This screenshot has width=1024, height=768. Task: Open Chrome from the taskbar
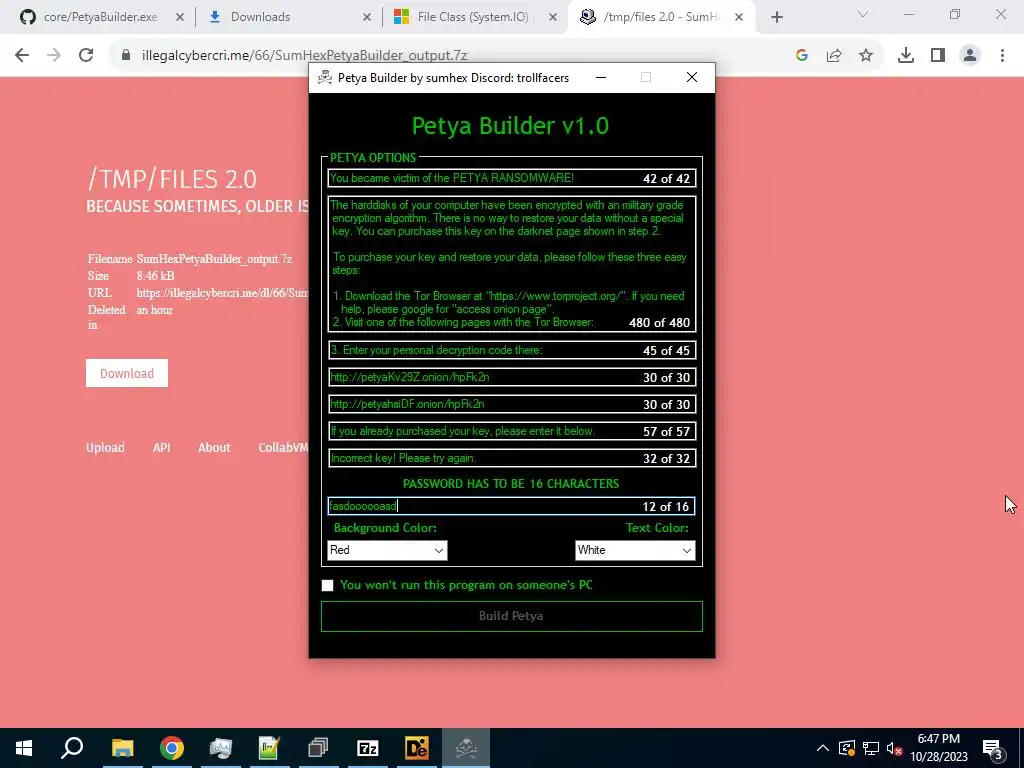tap(172, 748)
